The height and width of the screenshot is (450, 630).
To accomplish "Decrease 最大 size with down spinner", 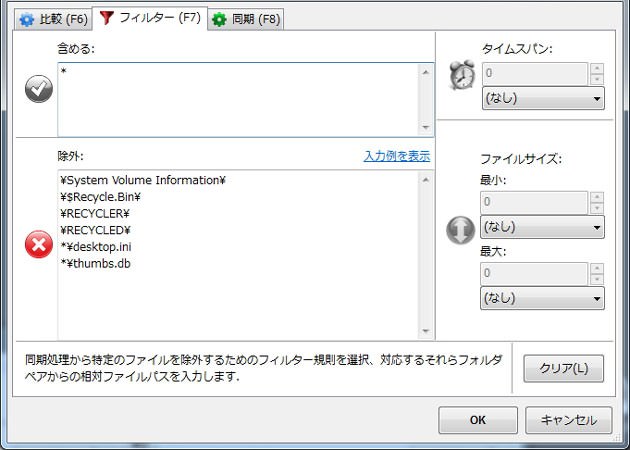I will (x=597, y=279).
